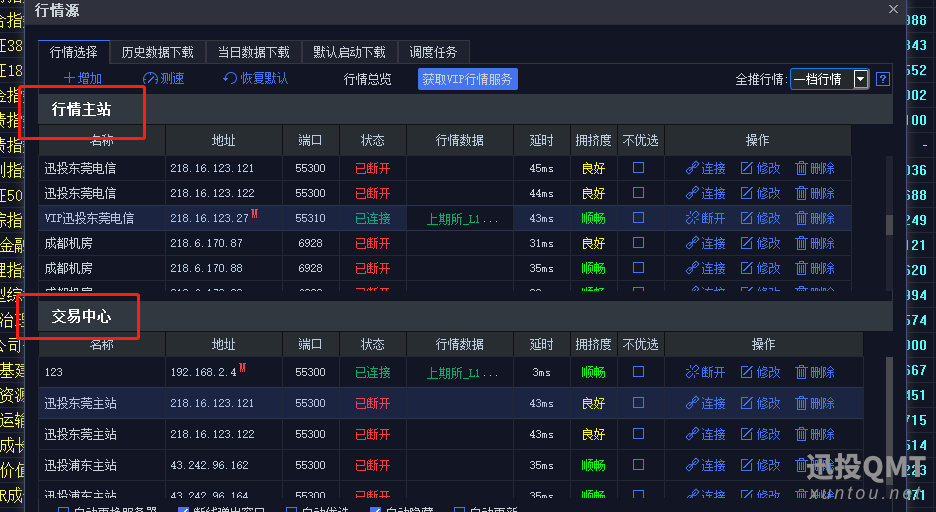This screenshot has width=936, height=512.
Task: Open the 行情总览 overview
Action: click(x=368, y=79)
